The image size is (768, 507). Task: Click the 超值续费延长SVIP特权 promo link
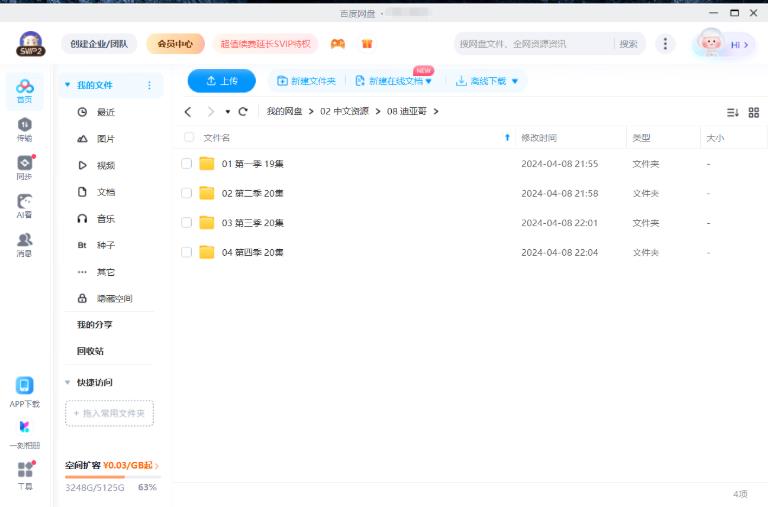(265, 44)
